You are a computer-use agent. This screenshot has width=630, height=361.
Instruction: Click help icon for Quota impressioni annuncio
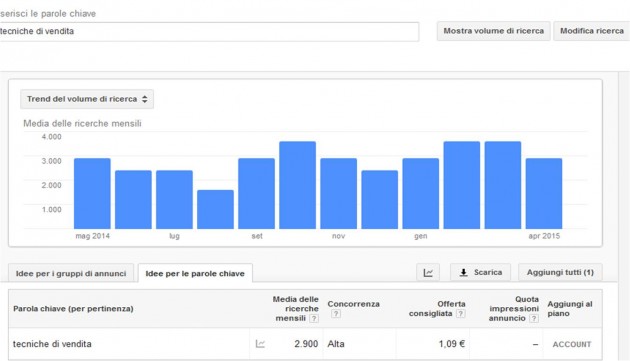[534, 318]
